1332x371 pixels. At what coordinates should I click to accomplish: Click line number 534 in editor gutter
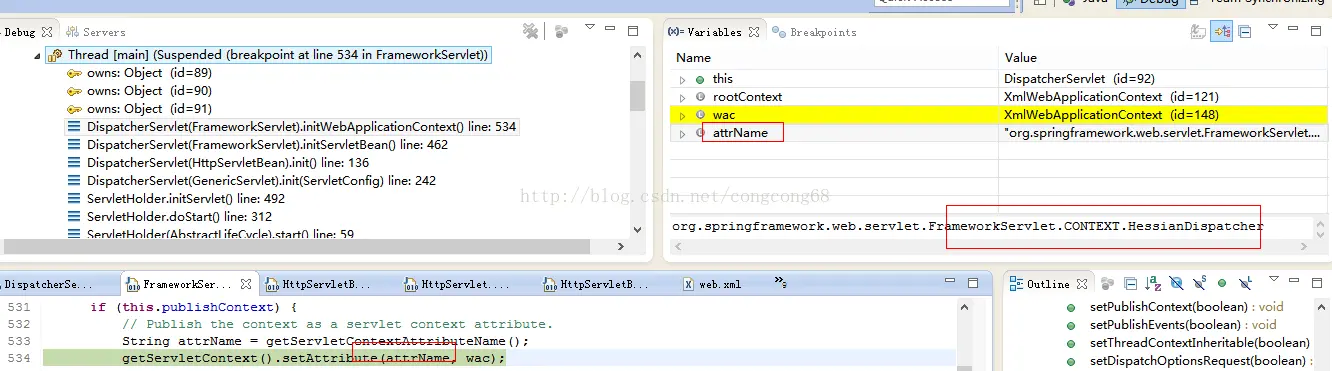[x=19, y=358]
